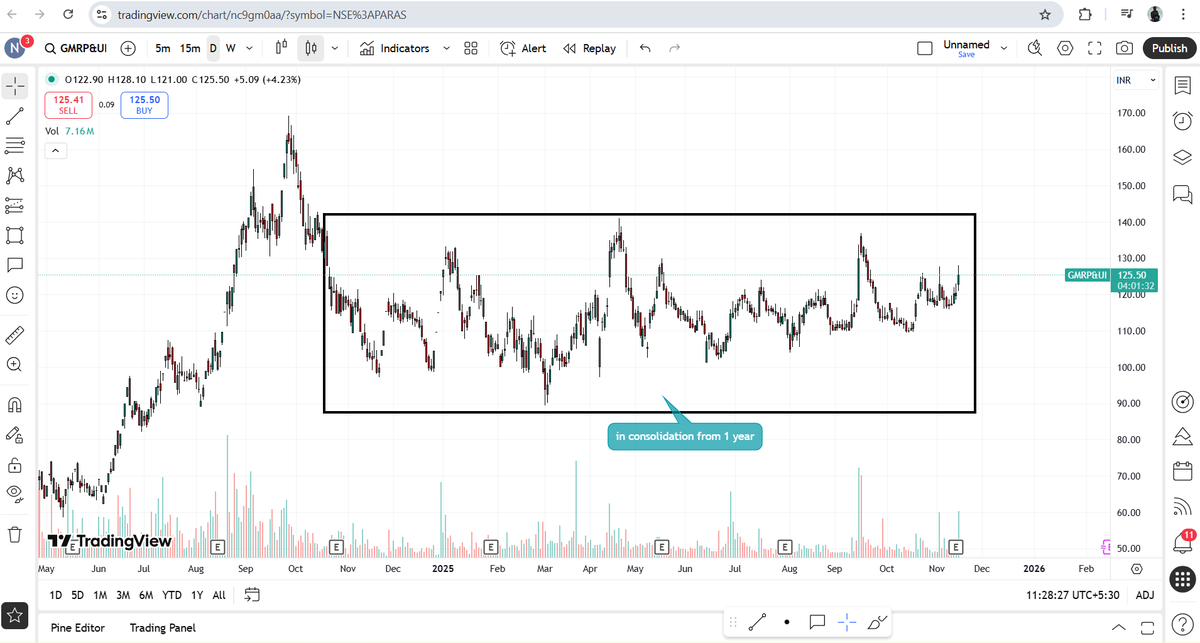
Task: Select the ruler measure tool
Action: point(15,334)
